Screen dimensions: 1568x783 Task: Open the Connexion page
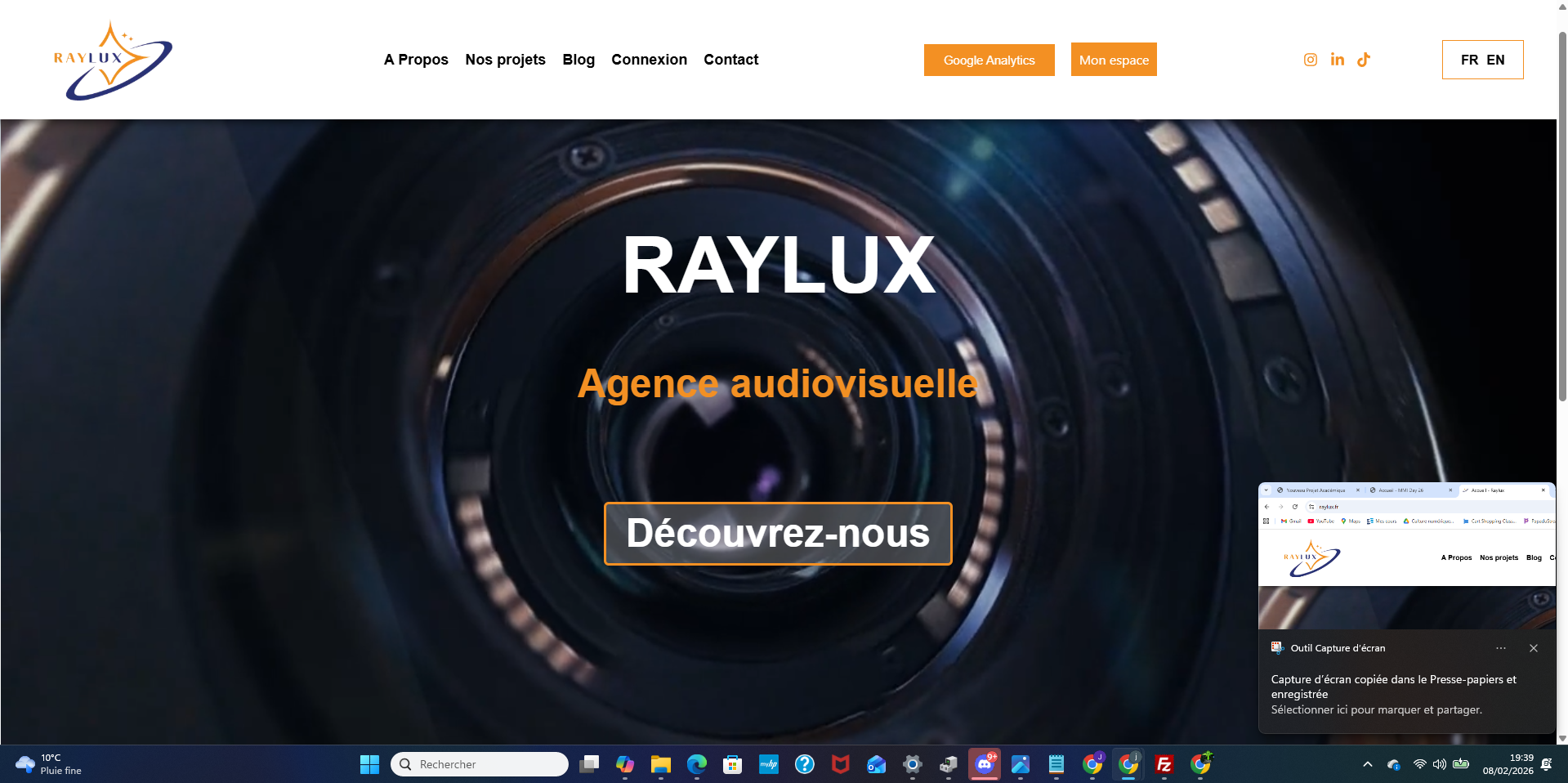(x=649, y=60)
